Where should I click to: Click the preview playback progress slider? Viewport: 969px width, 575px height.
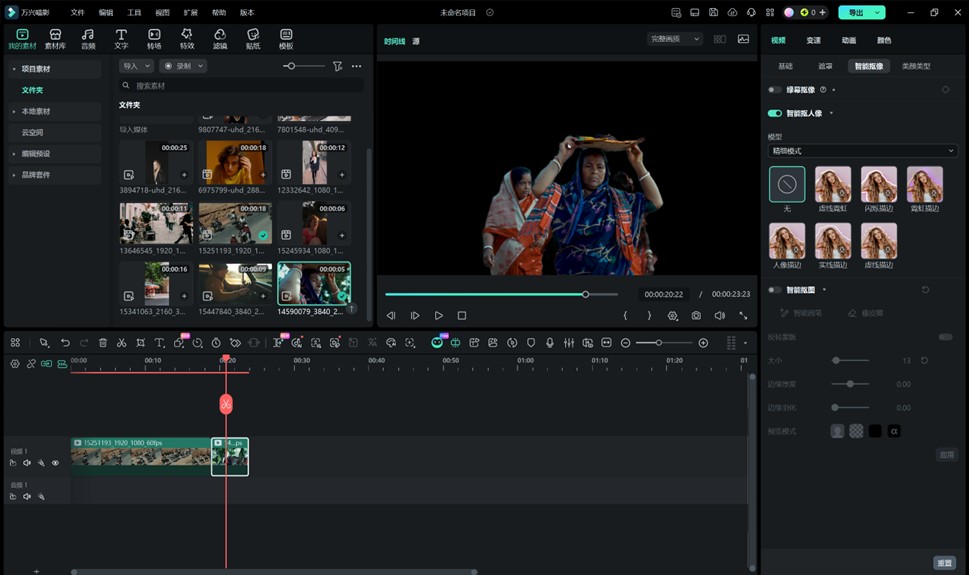500,295
